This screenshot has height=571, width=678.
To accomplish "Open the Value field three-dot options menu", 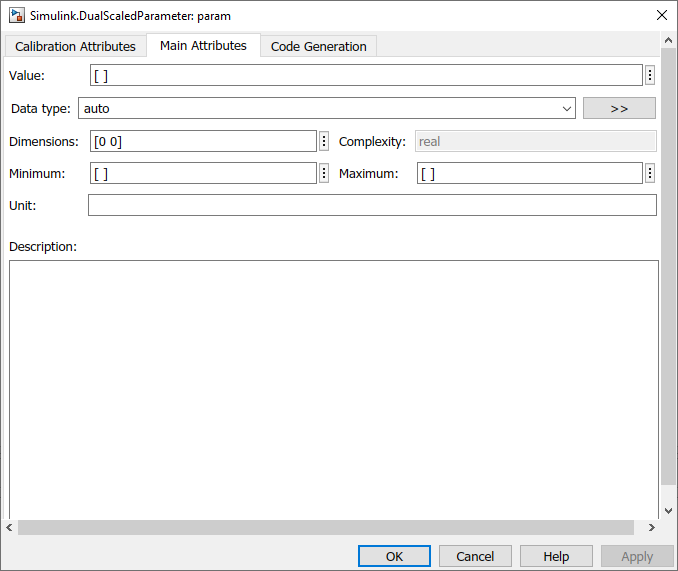I will click(650, 75).
